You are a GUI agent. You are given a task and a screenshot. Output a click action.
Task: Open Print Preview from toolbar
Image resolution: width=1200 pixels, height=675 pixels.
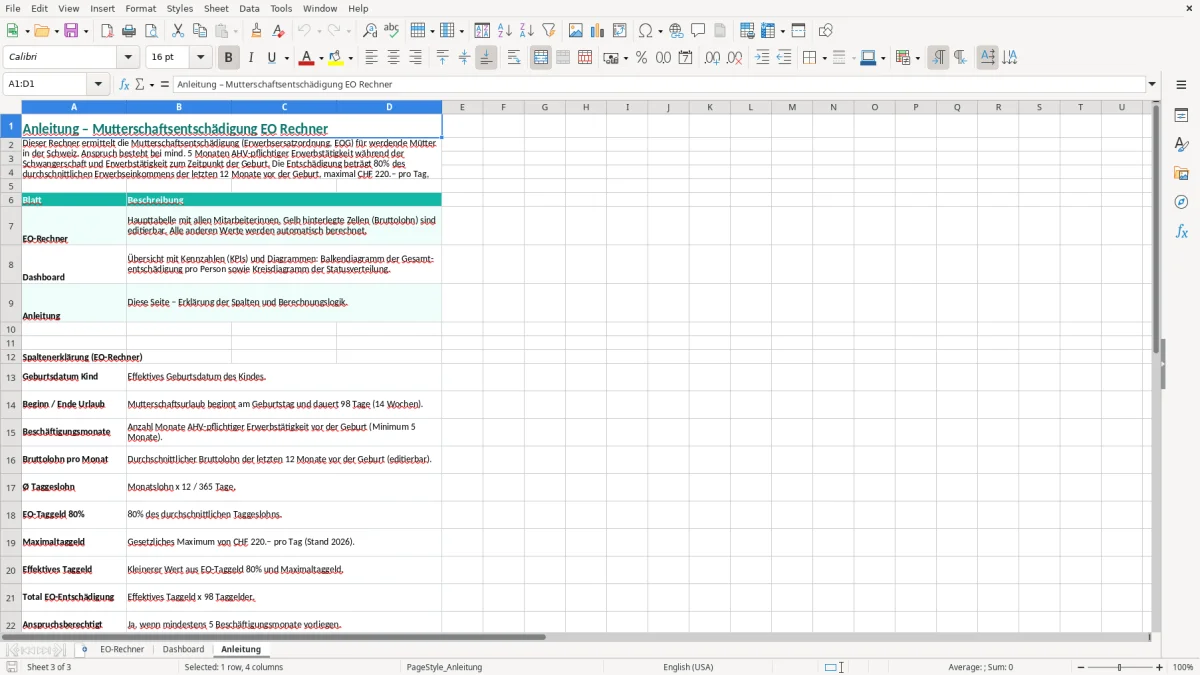[151, 31]
